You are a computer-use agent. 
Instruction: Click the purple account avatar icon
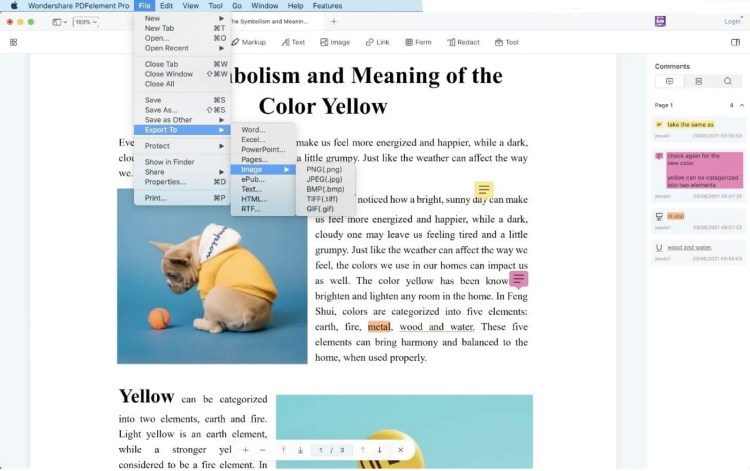pos(661,21)
